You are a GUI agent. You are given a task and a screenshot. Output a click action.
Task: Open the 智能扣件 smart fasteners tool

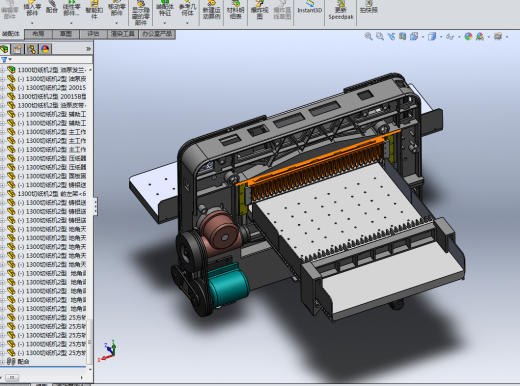(x=94, y=10)
